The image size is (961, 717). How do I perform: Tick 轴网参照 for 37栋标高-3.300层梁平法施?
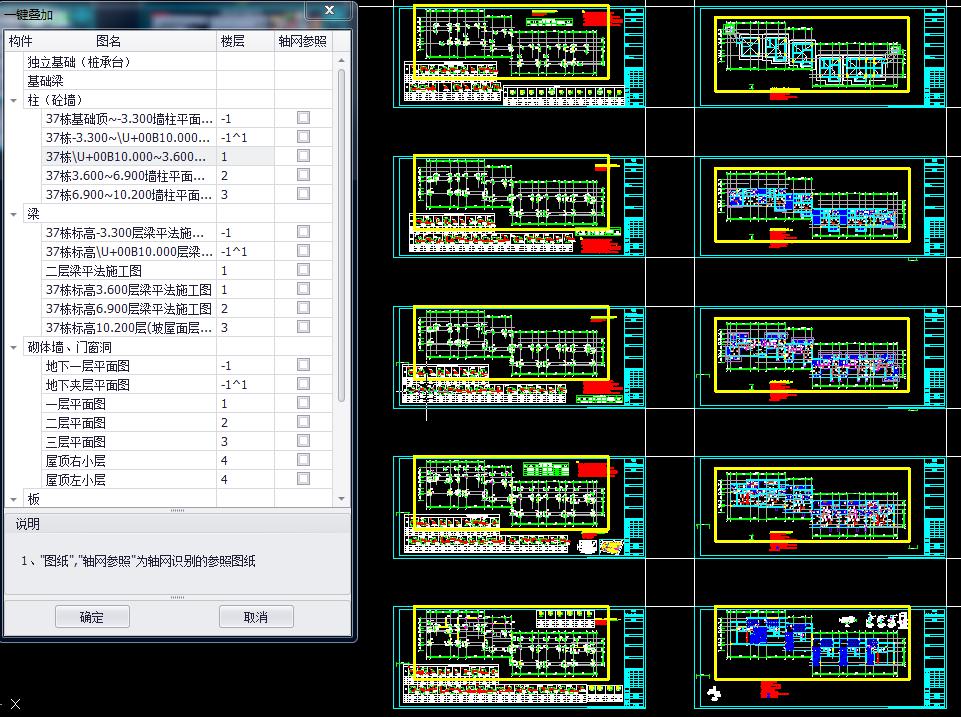point(303,232)
